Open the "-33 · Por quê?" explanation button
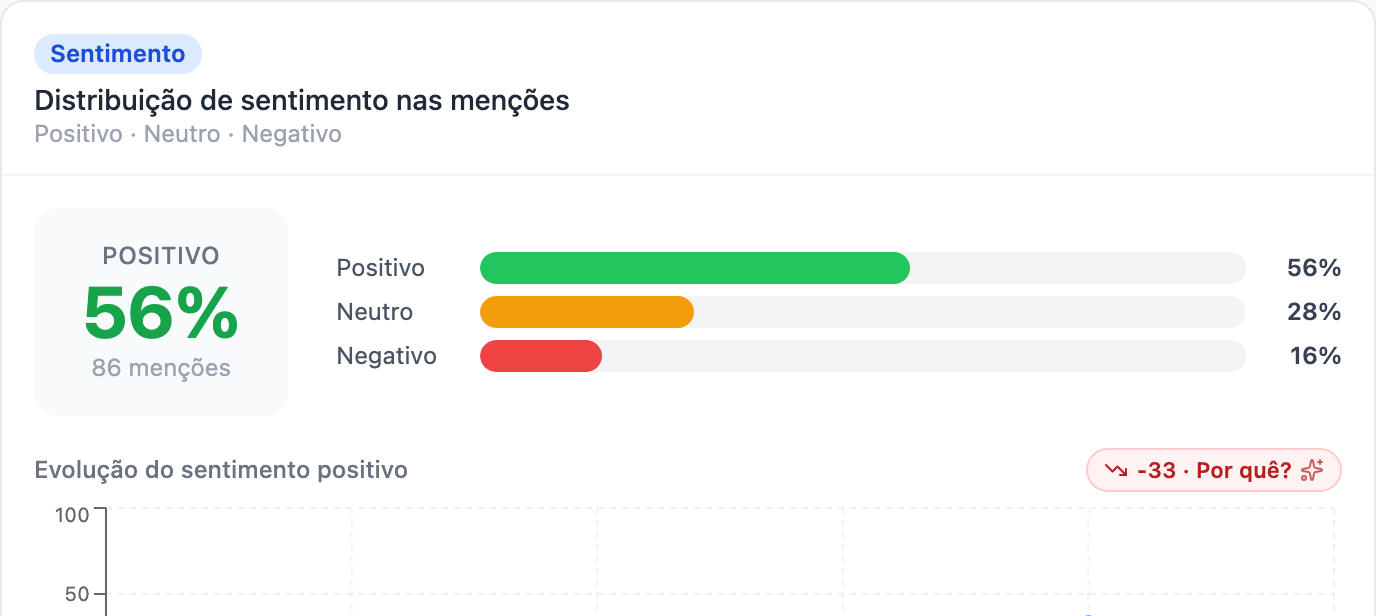Viewport: 1376px width, 616px height. (1213, 470)
